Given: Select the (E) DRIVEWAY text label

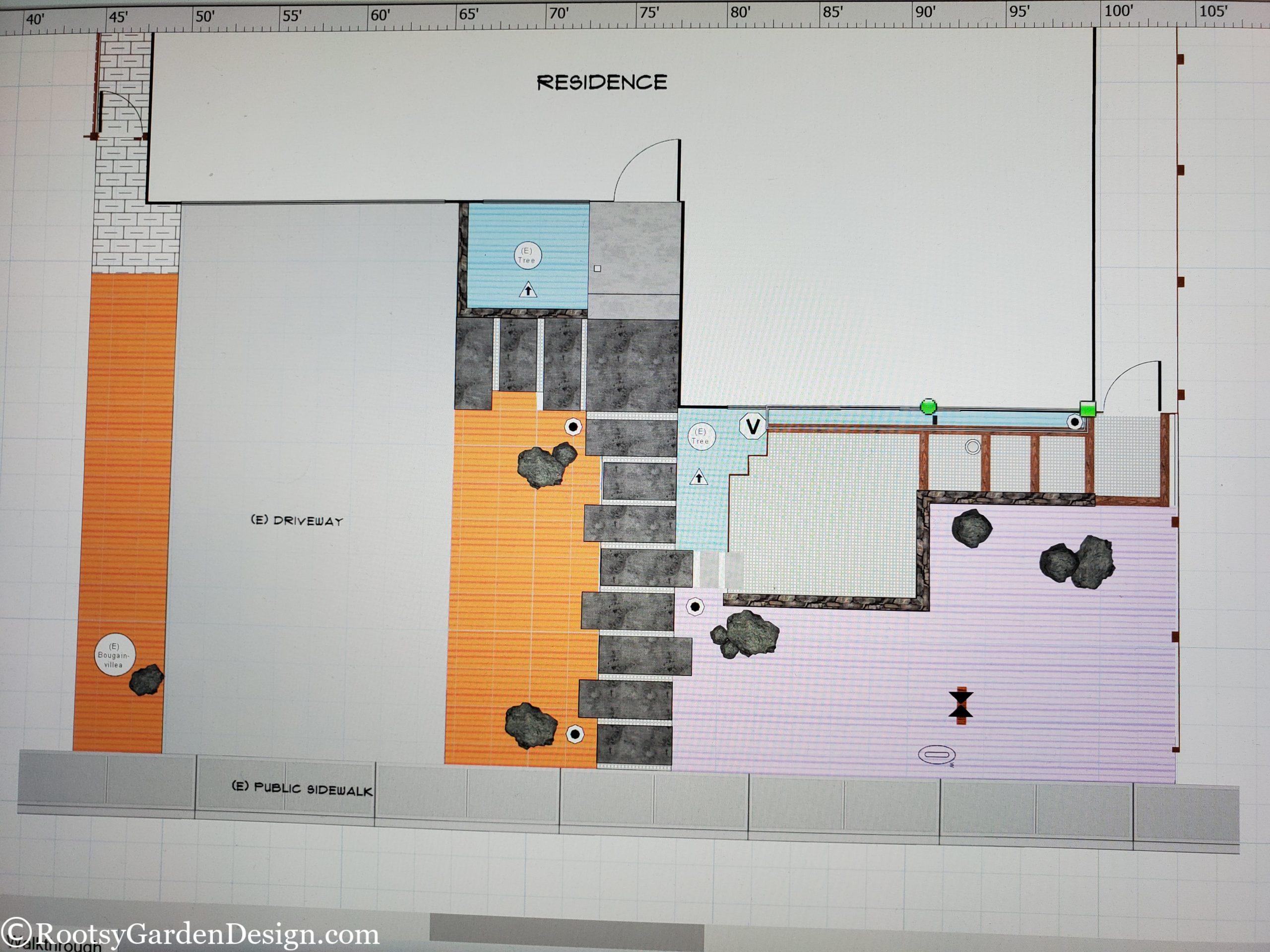Looking at the screenshot, I should click(x=297, y=521).
